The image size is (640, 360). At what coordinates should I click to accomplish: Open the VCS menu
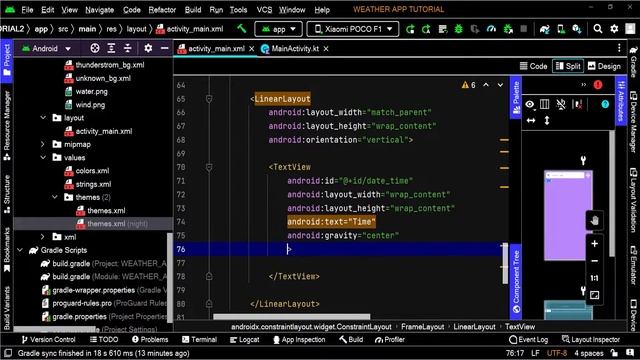264,10
